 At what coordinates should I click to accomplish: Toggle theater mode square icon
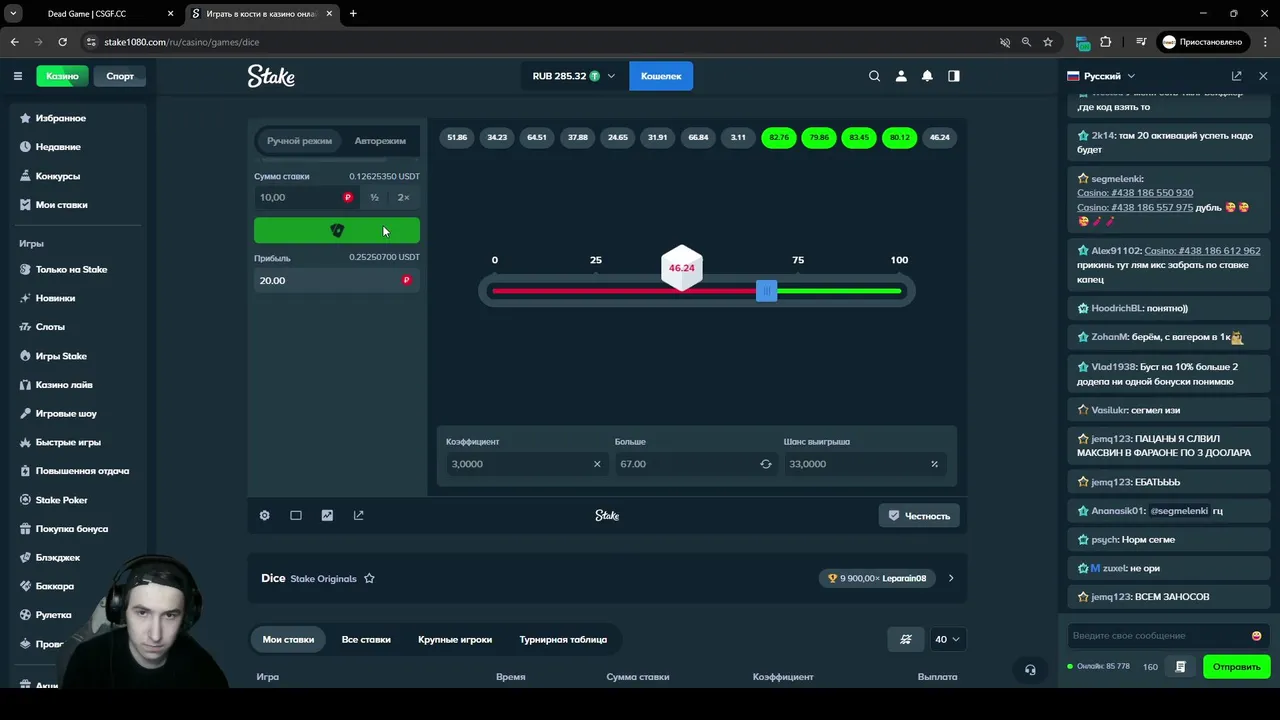click(x=296, y=515)
